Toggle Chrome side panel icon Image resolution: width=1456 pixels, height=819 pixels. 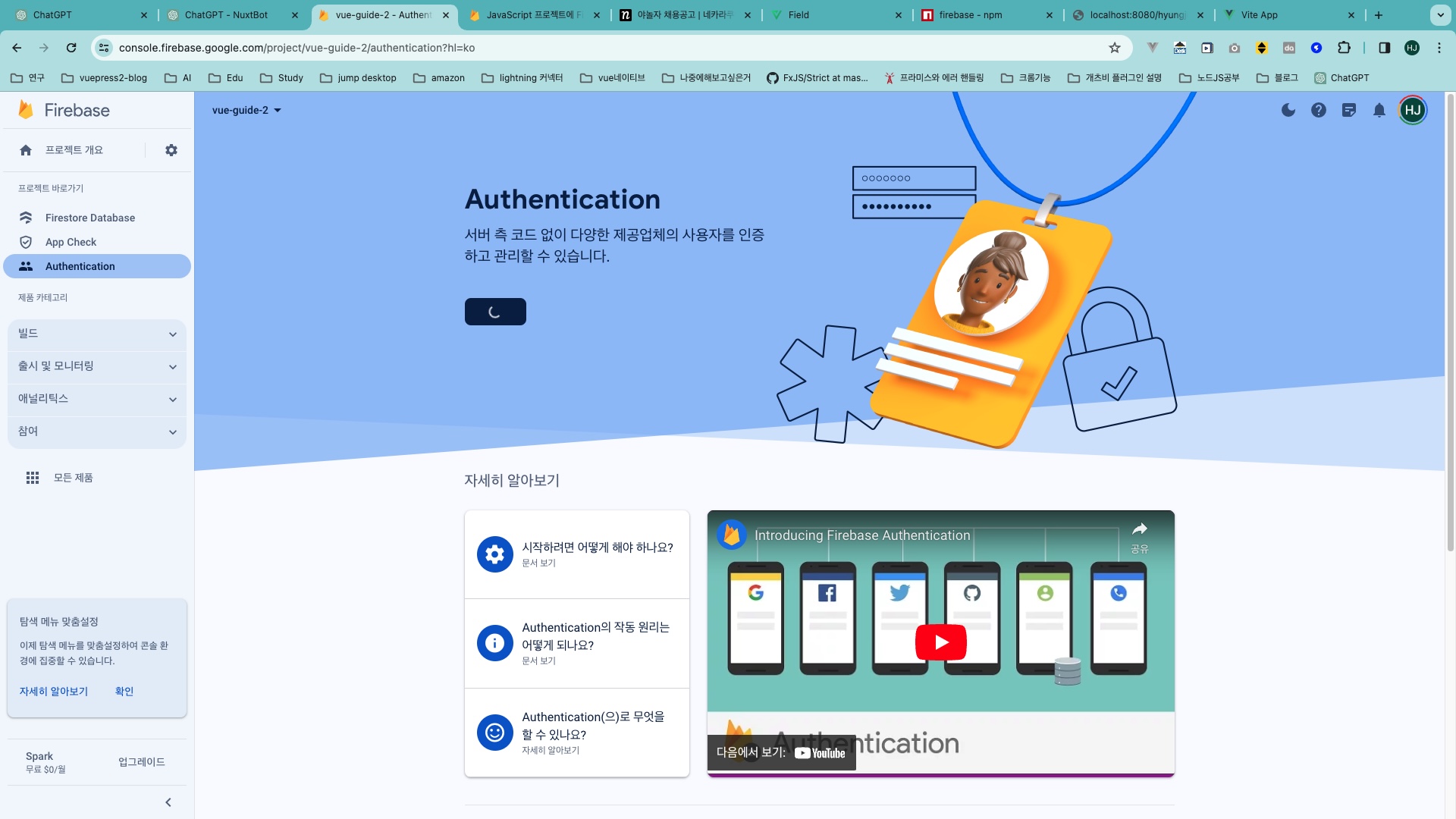pyautogui.click(x=1384, y=48)
